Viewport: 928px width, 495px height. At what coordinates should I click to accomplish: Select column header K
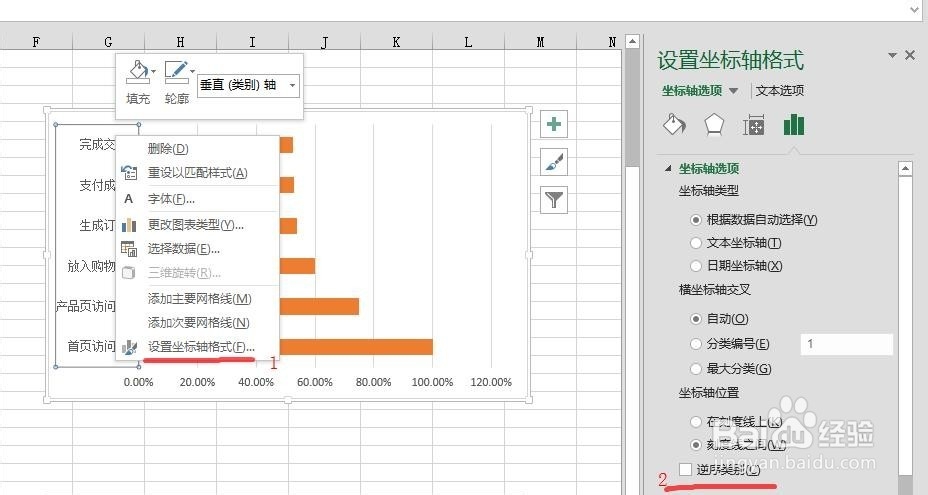pyautogui.click(x=397, y=42)
